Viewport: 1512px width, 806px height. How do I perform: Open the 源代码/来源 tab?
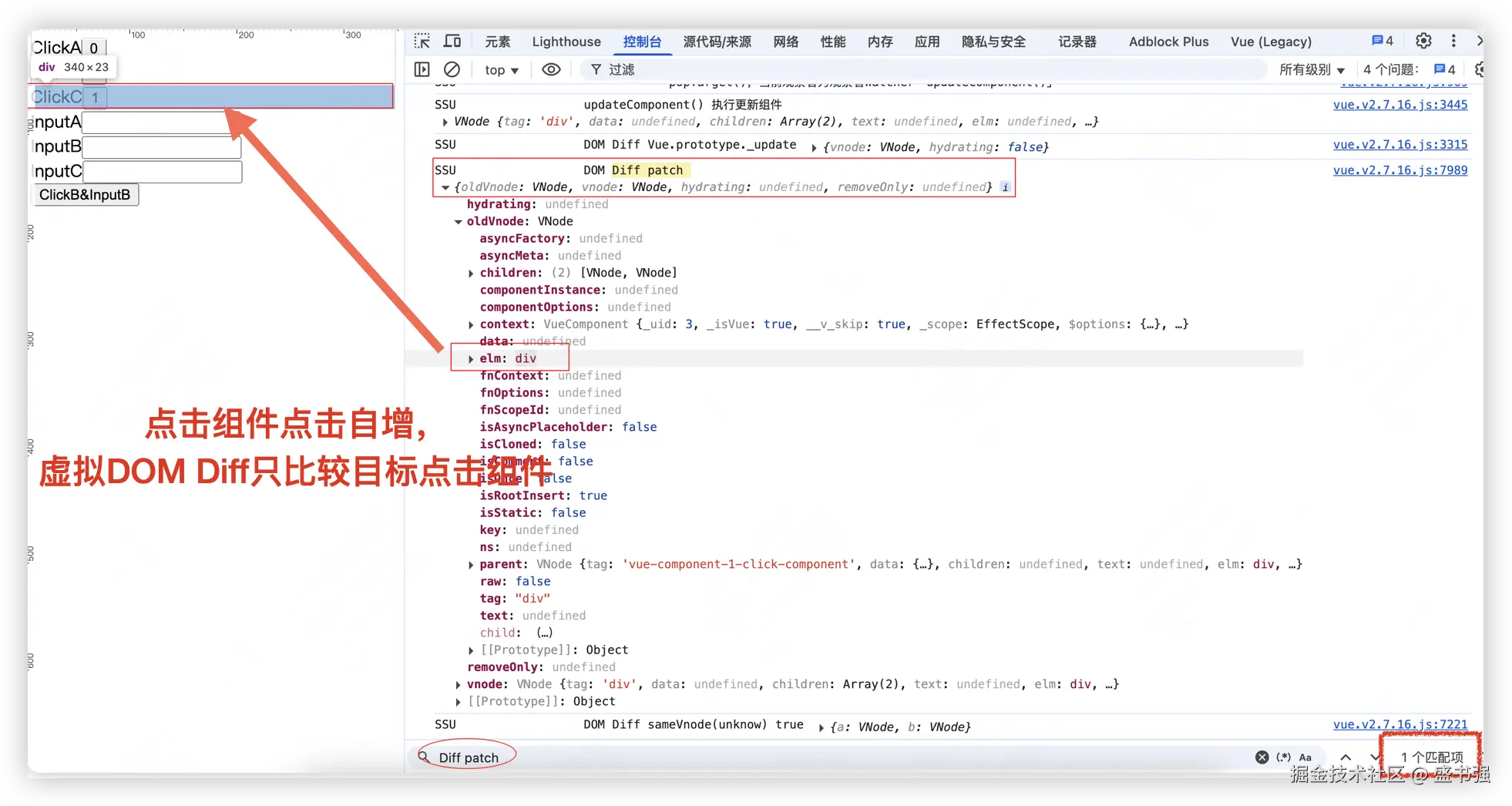(717, 42)
